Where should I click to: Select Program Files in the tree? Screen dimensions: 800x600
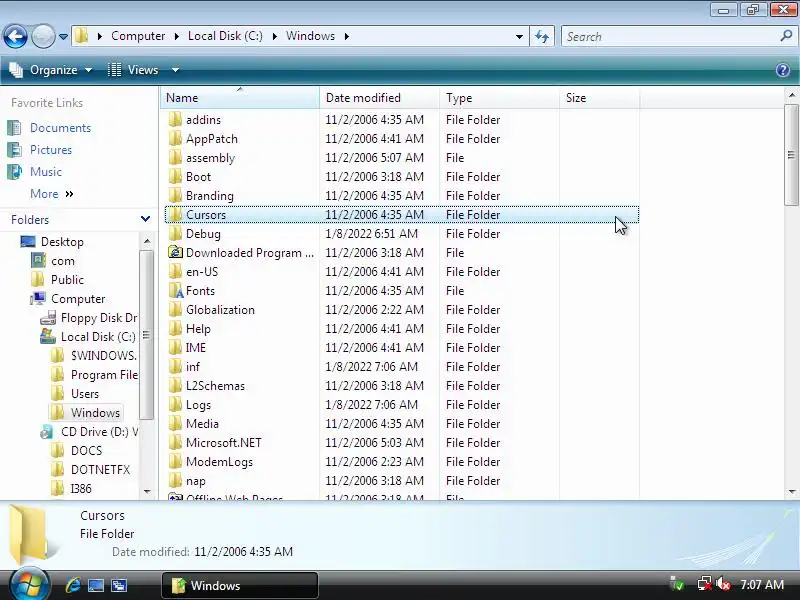click(104, 374)
